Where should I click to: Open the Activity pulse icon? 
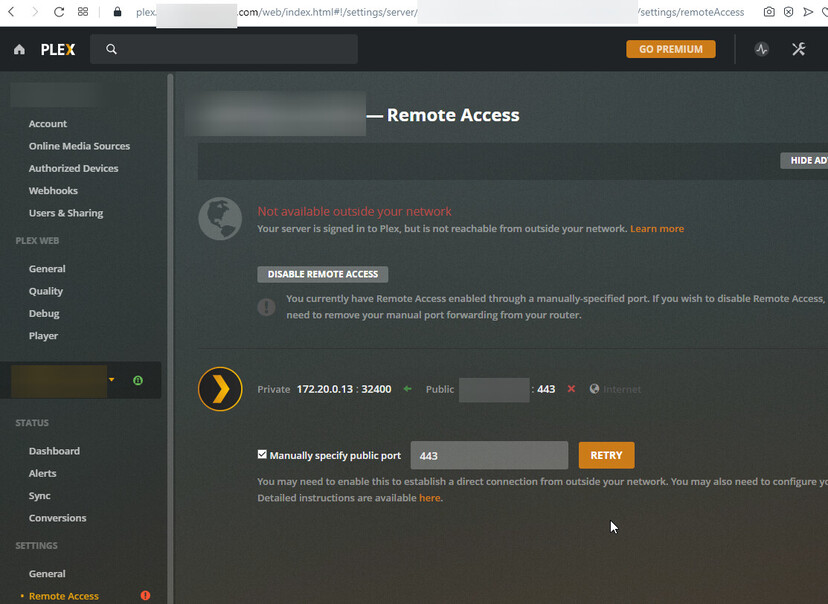coord(761,49)
